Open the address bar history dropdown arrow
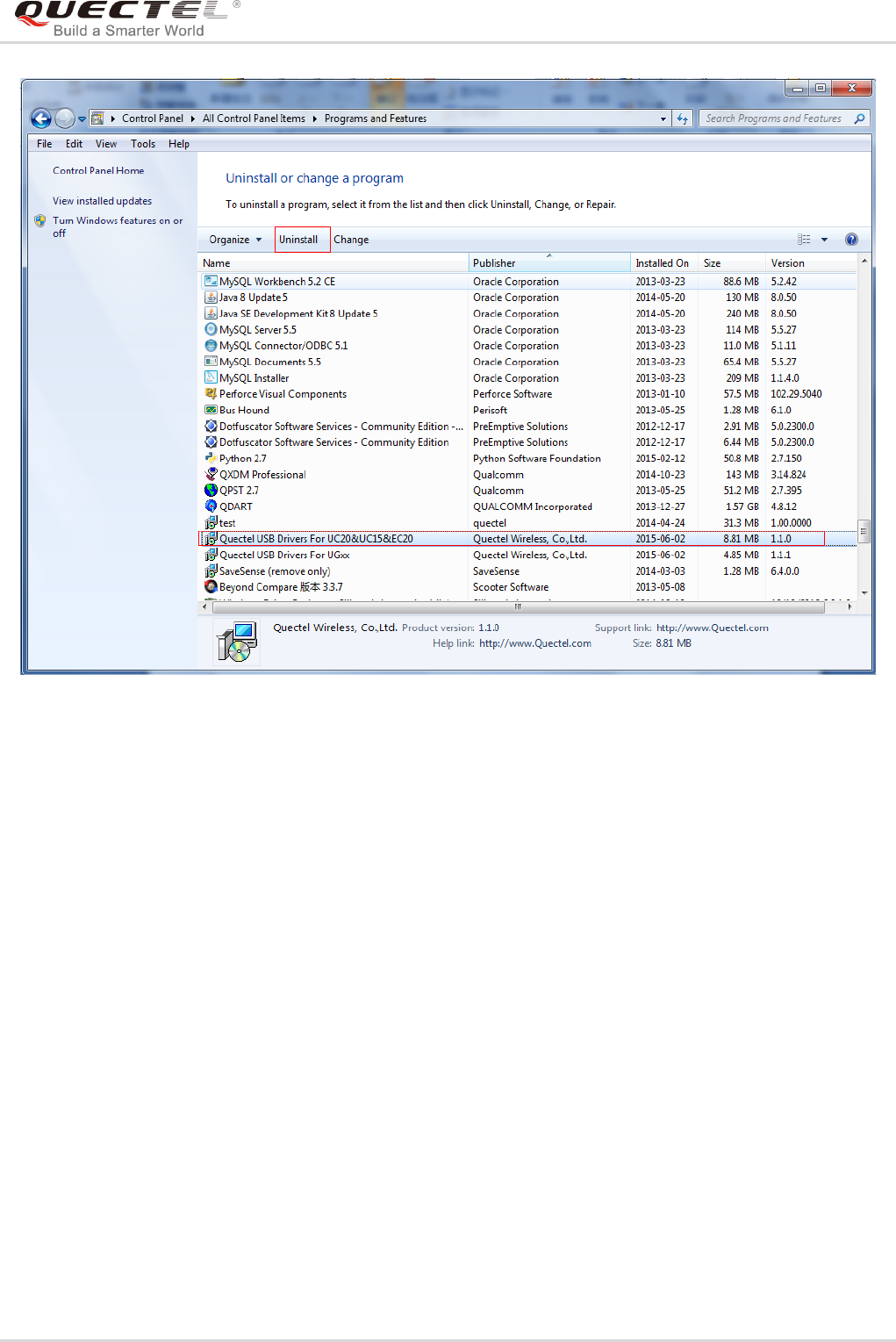 tap(663, 119)
